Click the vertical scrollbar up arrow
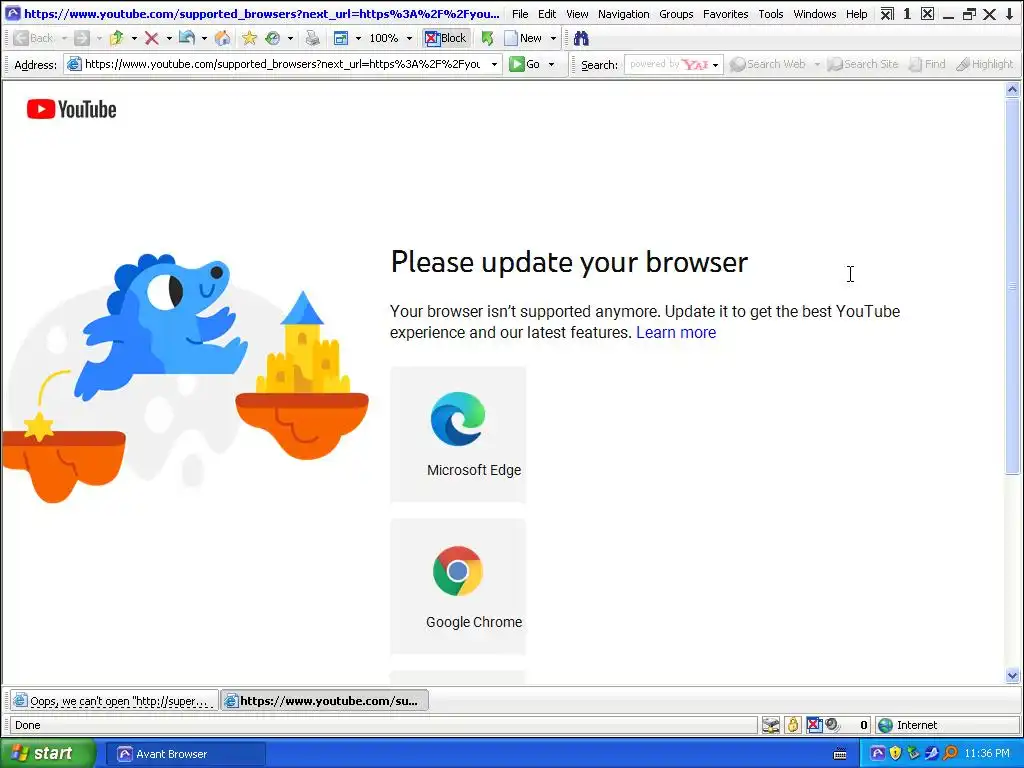The height and width of the screenshot is (768, 1024). (x=1012, y=90)
